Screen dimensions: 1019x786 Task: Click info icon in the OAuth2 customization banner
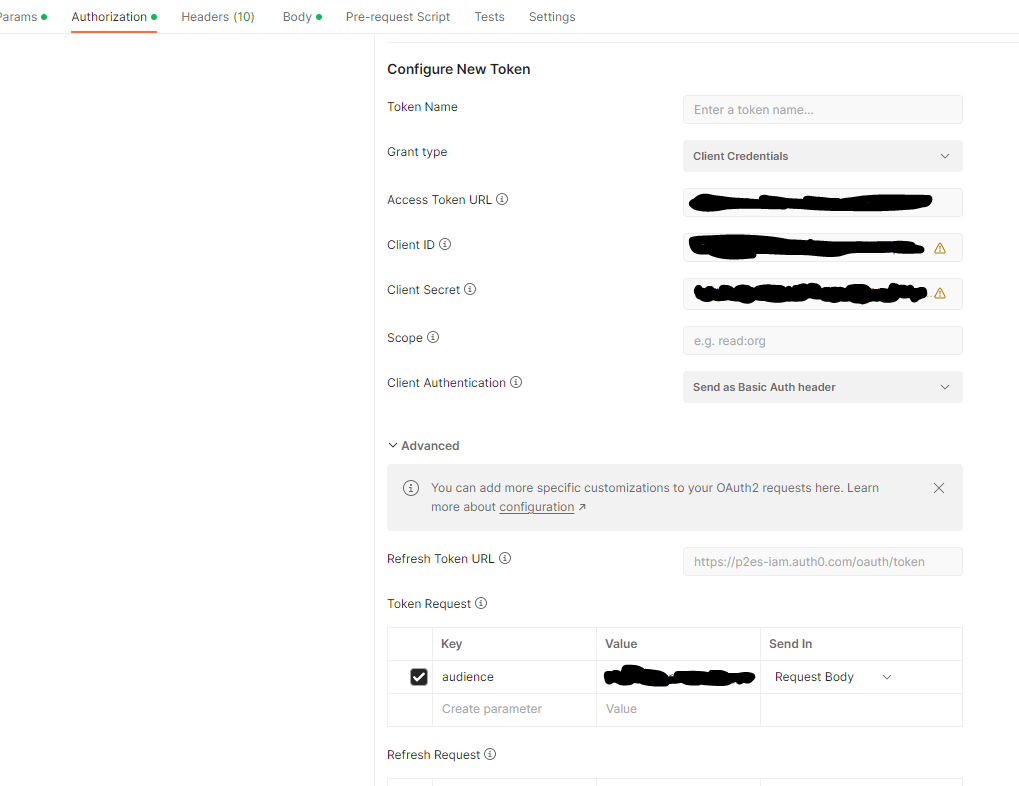411,488
